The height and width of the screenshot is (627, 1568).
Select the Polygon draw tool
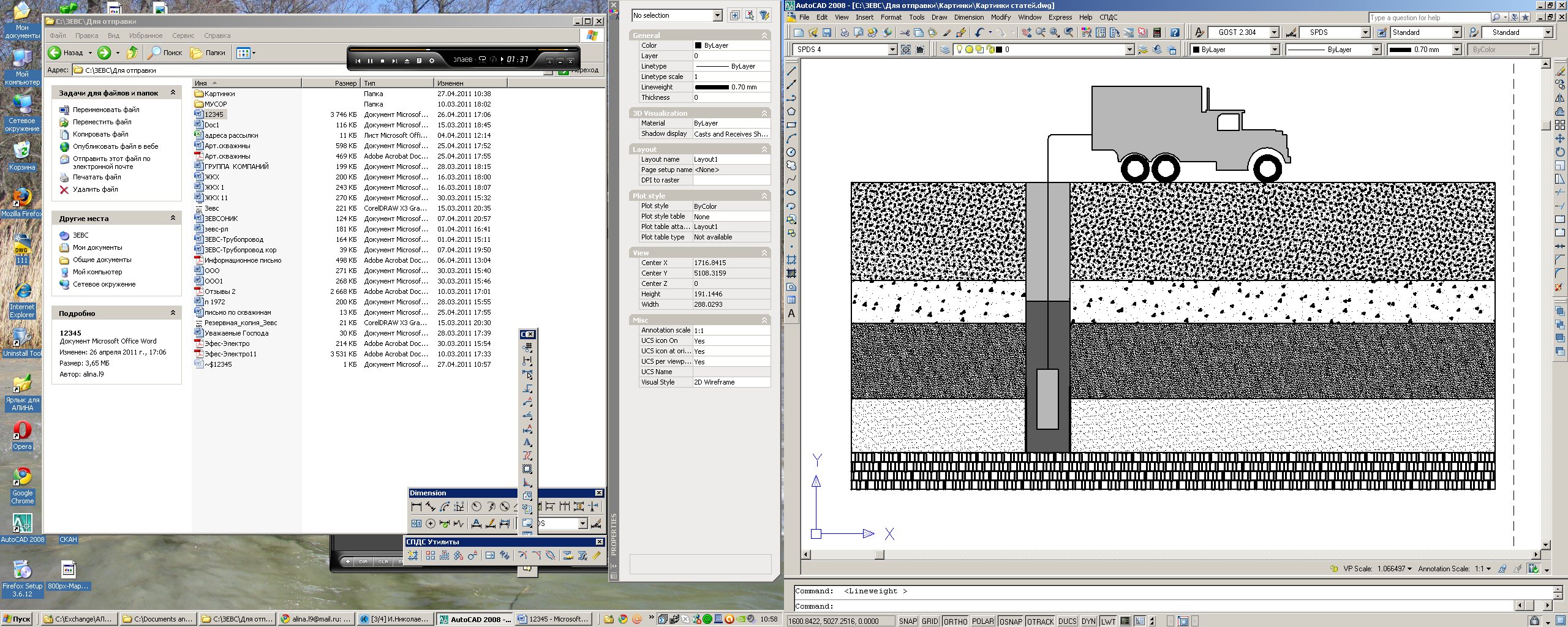tap(791, 111)
